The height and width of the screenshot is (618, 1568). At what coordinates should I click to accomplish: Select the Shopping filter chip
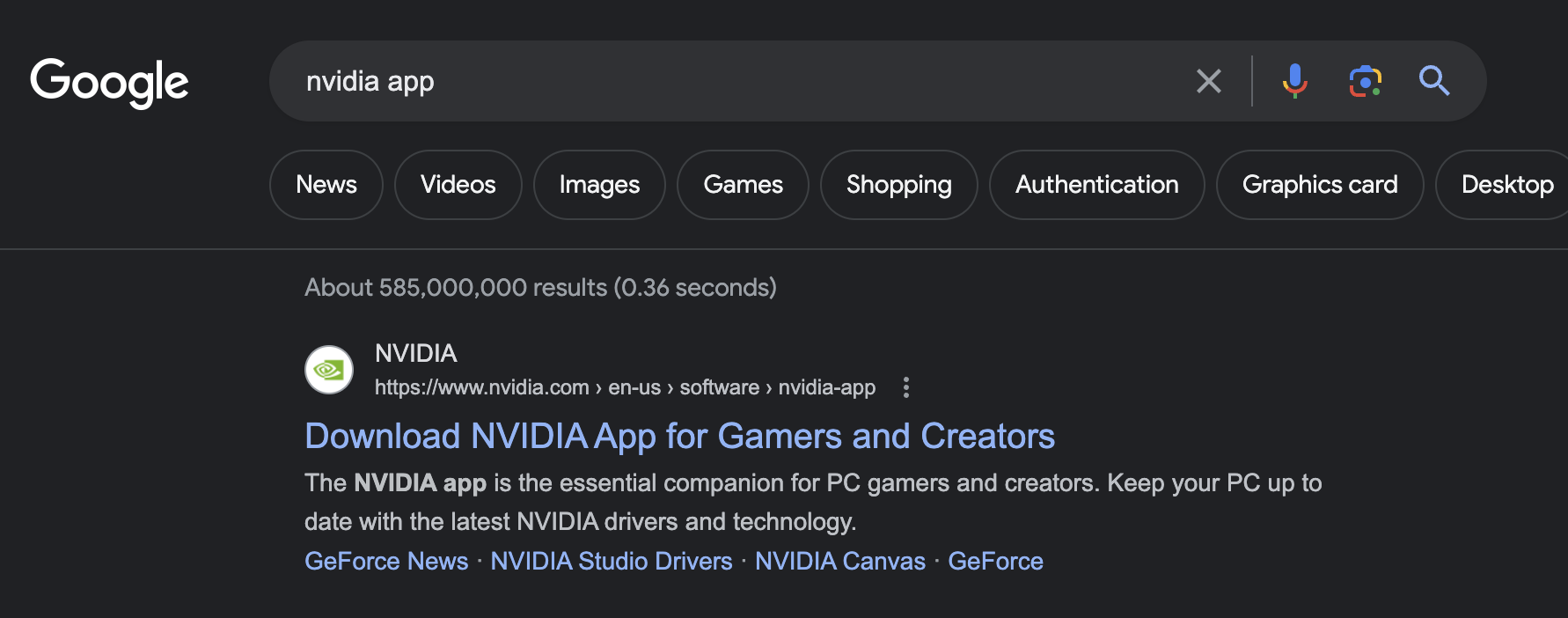pyautogui.click(x=899, y=185)
